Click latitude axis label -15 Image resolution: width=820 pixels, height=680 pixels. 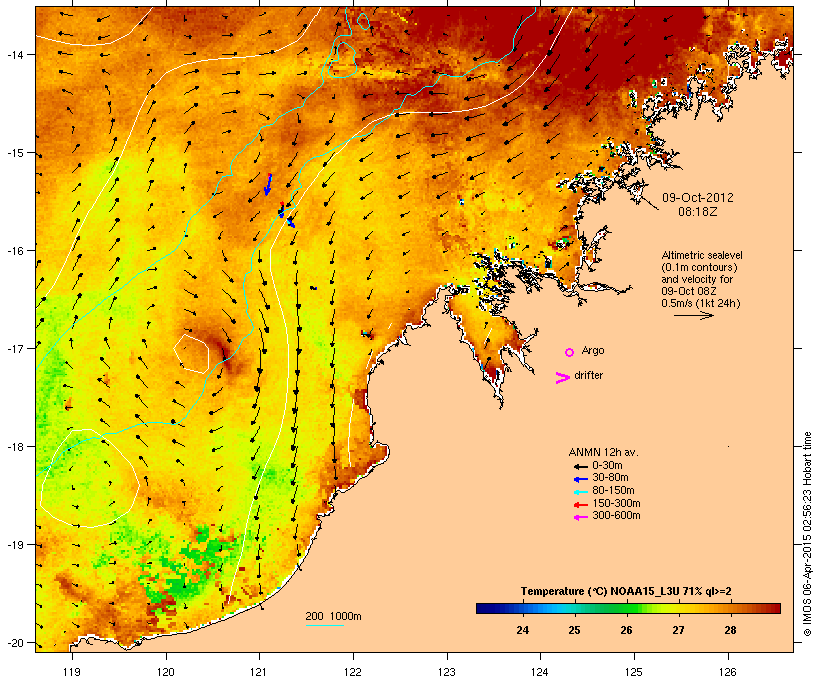tap(15, 153)
